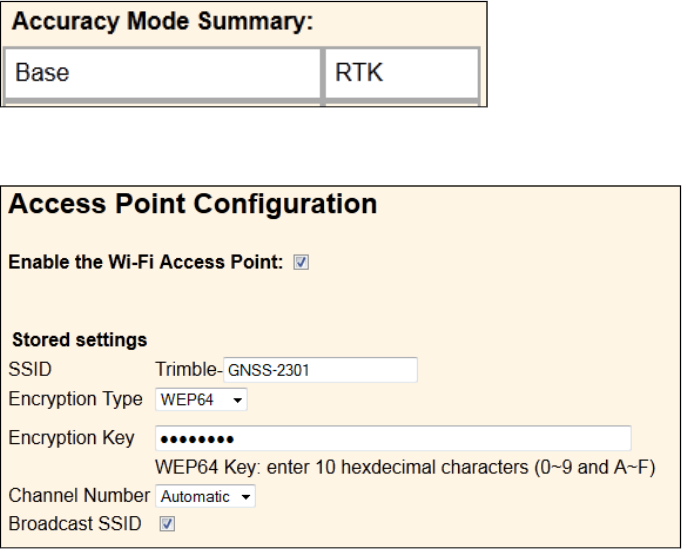The image size is (682, 549).
Task: Click the WEP64 Key hexadecimal hint text
Action: click(405, 468)
